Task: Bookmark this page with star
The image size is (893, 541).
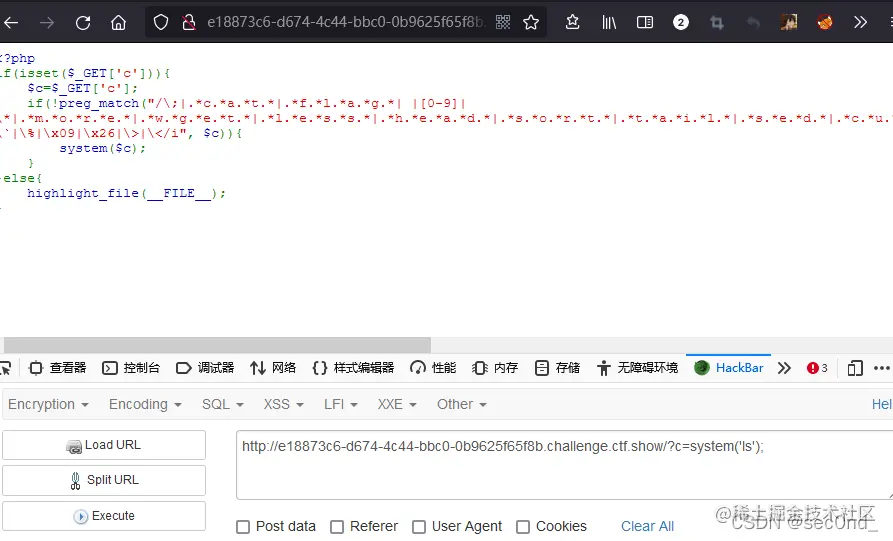Action: [x=531, y=22]
